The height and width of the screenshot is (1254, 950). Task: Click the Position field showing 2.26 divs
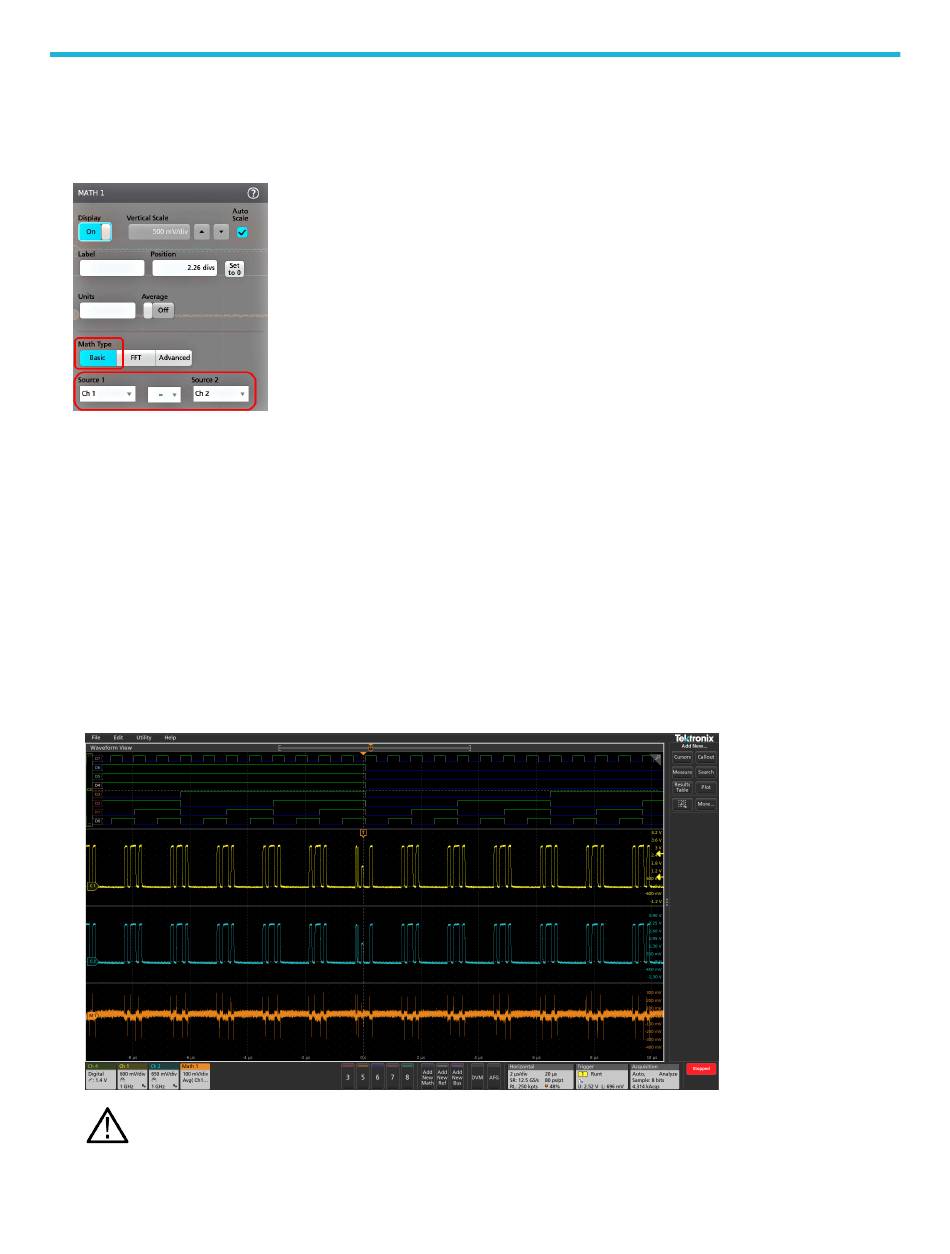pos(185,268)
